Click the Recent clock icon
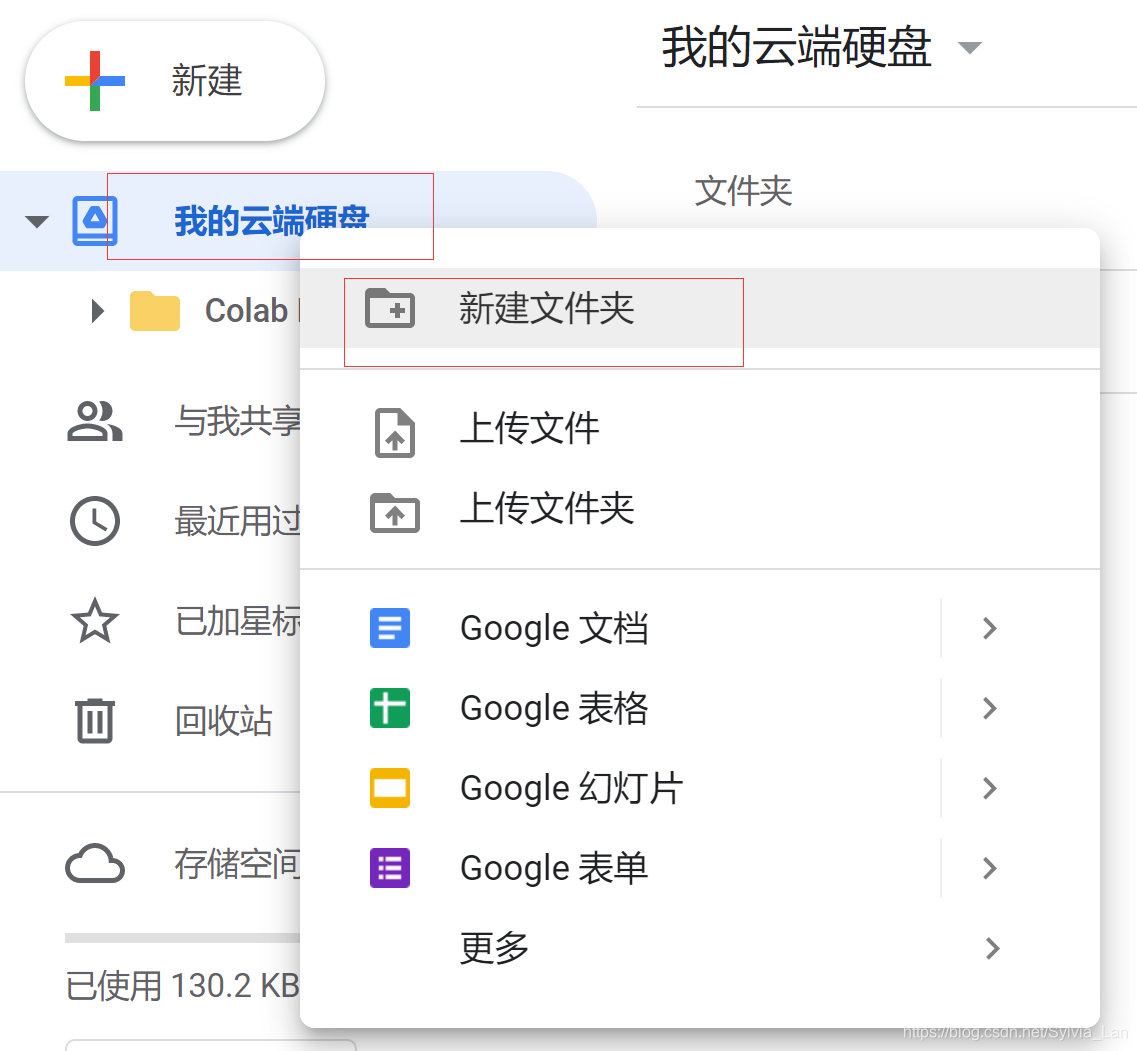The width and height of the screenshot is (1137, 1051). pos(95,521)
